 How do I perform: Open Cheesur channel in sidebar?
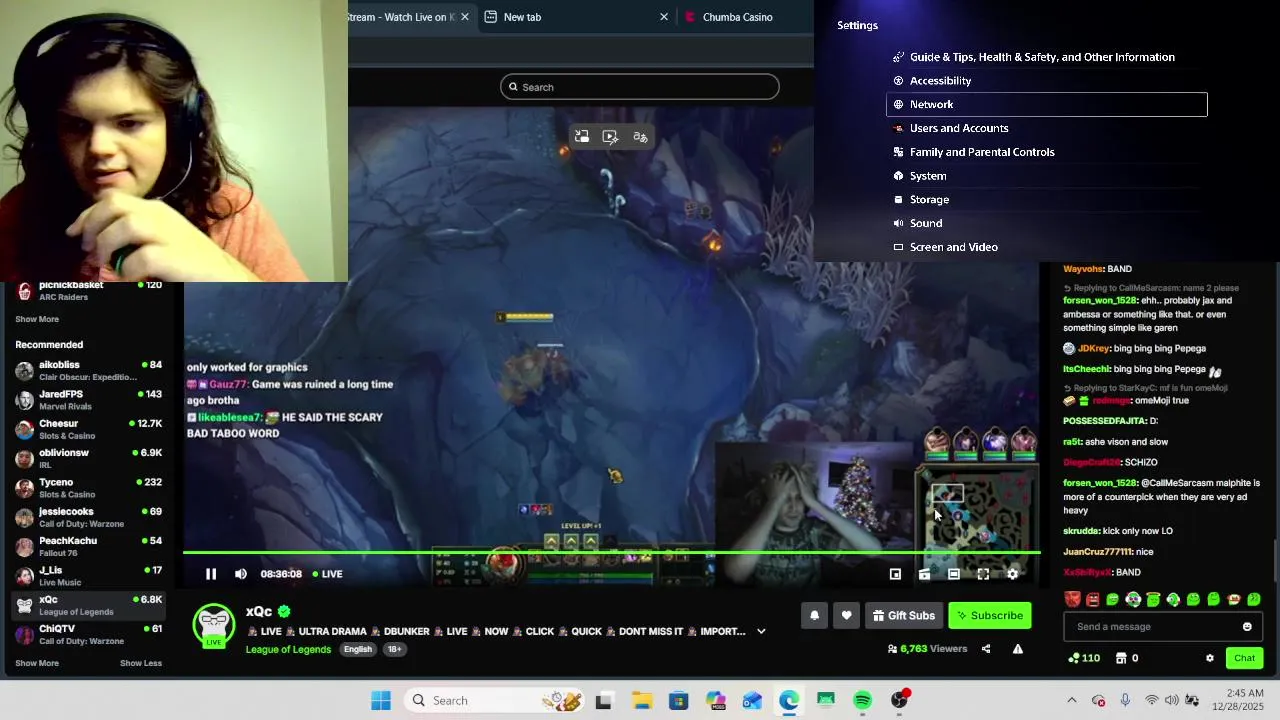[x=88, y=429]
